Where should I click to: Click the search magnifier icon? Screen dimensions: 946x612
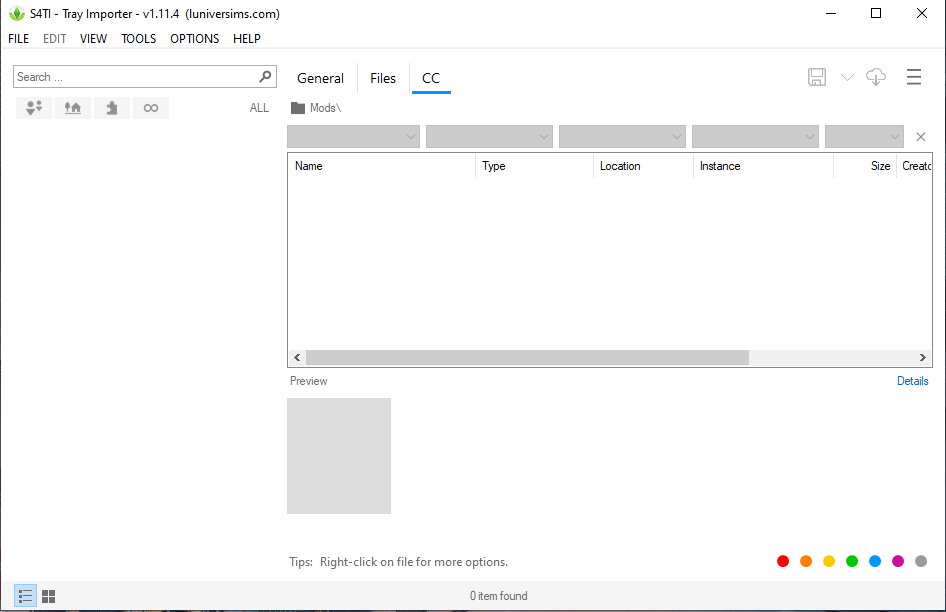(x=265, y=77)
